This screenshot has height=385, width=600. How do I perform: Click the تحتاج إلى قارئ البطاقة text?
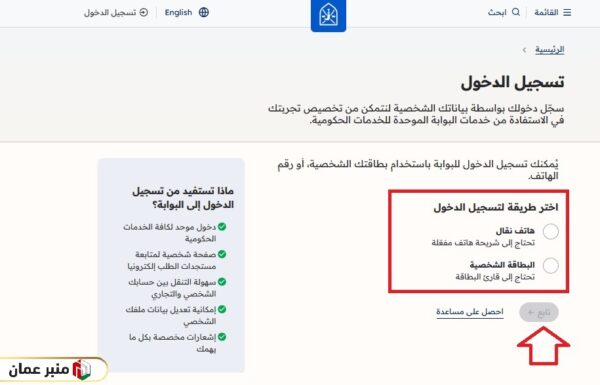[495, 277]
